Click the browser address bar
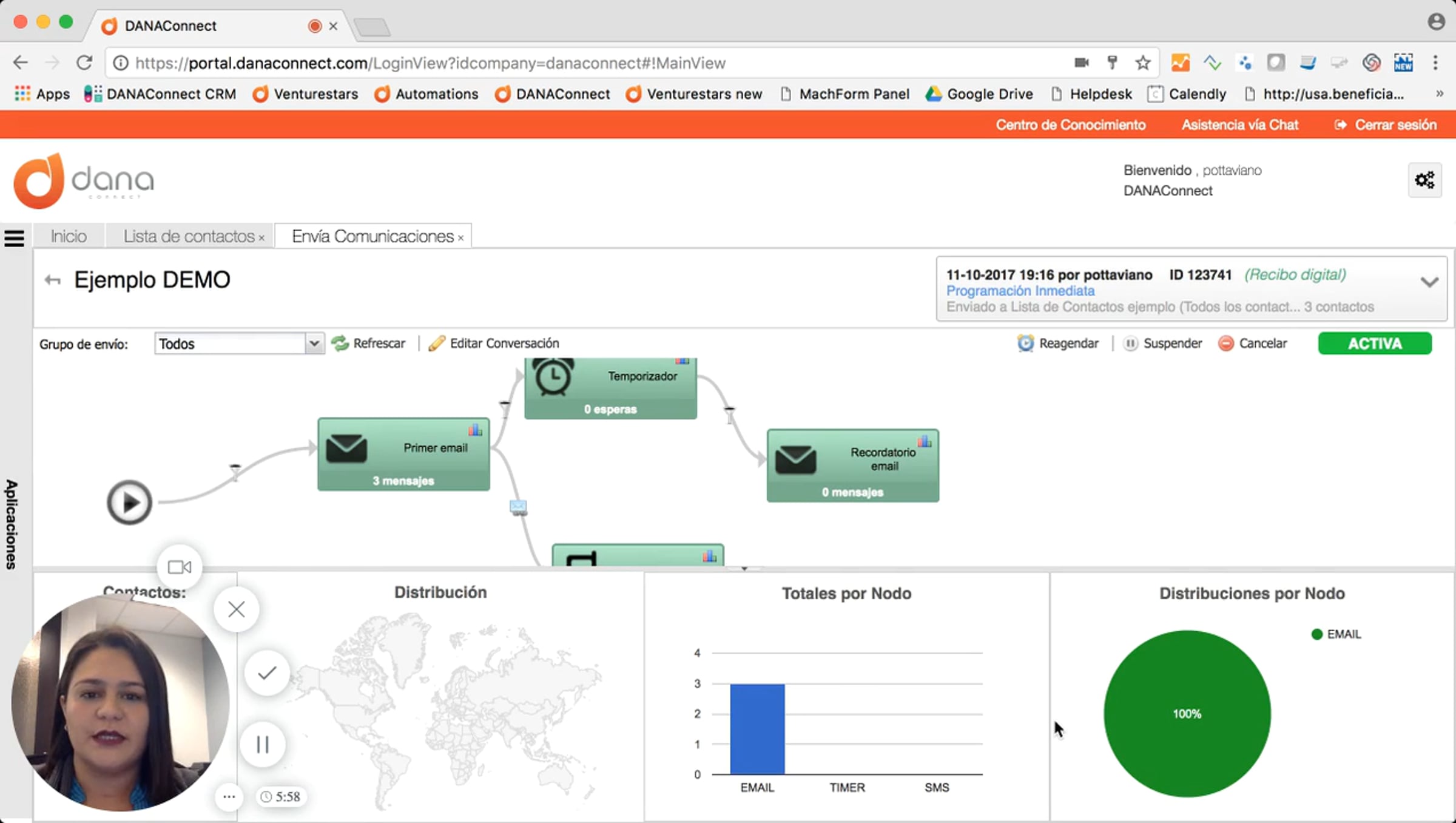 tap(546, 63)
